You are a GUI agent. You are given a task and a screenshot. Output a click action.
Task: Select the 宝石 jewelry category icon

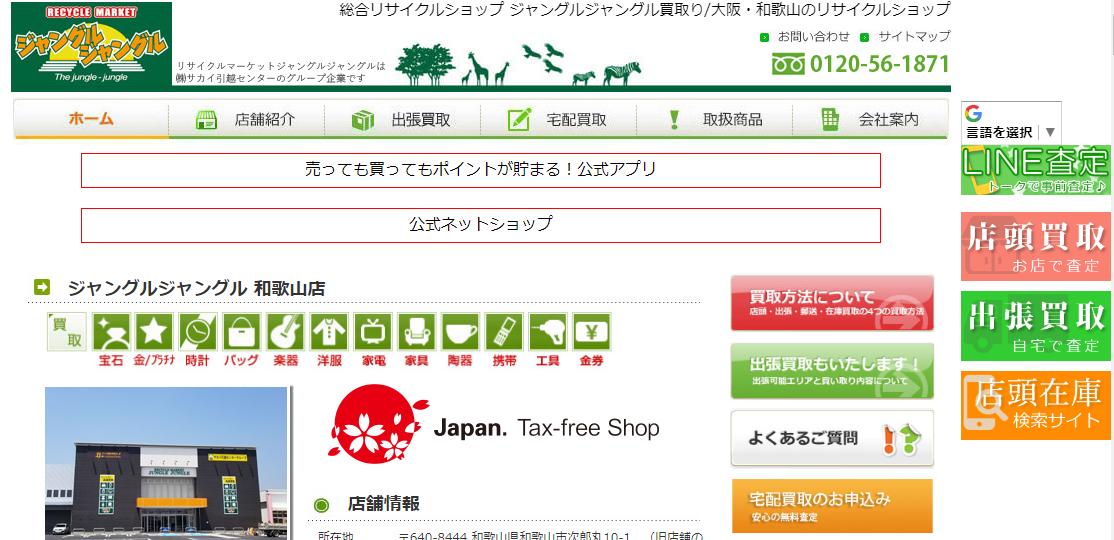tap(112, 332)
